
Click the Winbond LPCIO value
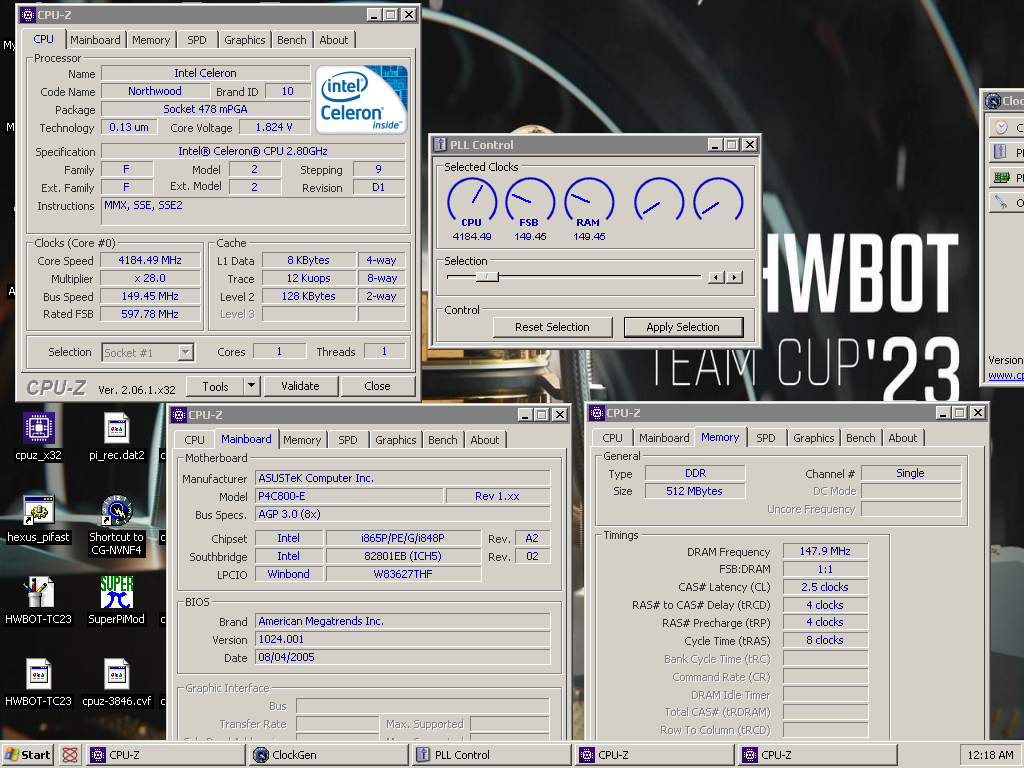pos(289,574)
